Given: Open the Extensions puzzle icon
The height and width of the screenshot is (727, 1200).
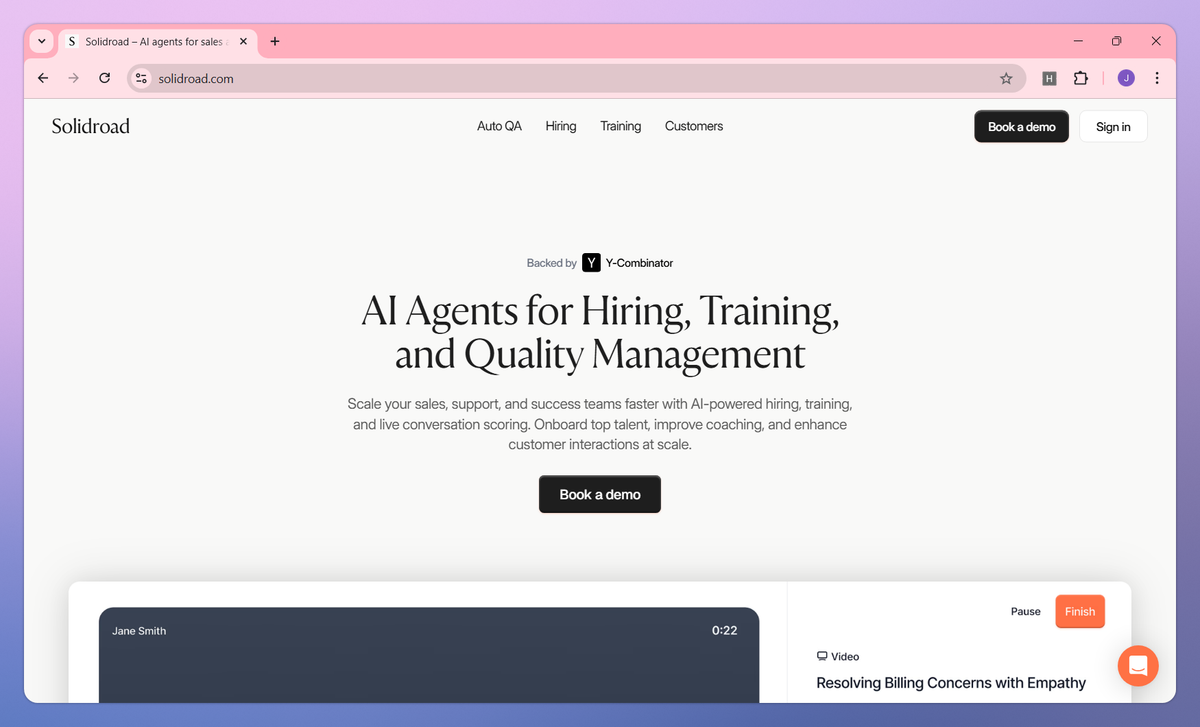Looking at the screenshot, I should point(1080,78).
